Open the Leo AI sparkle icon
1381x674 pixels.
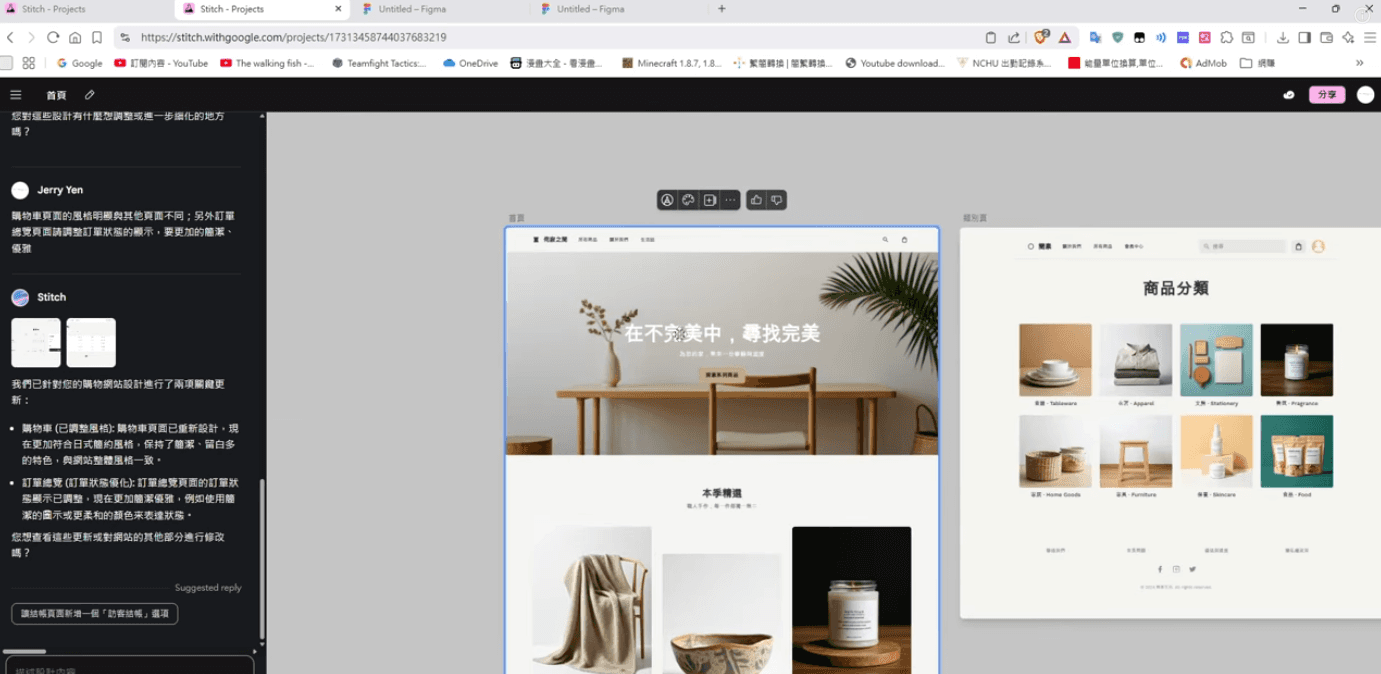point(1348,38)
